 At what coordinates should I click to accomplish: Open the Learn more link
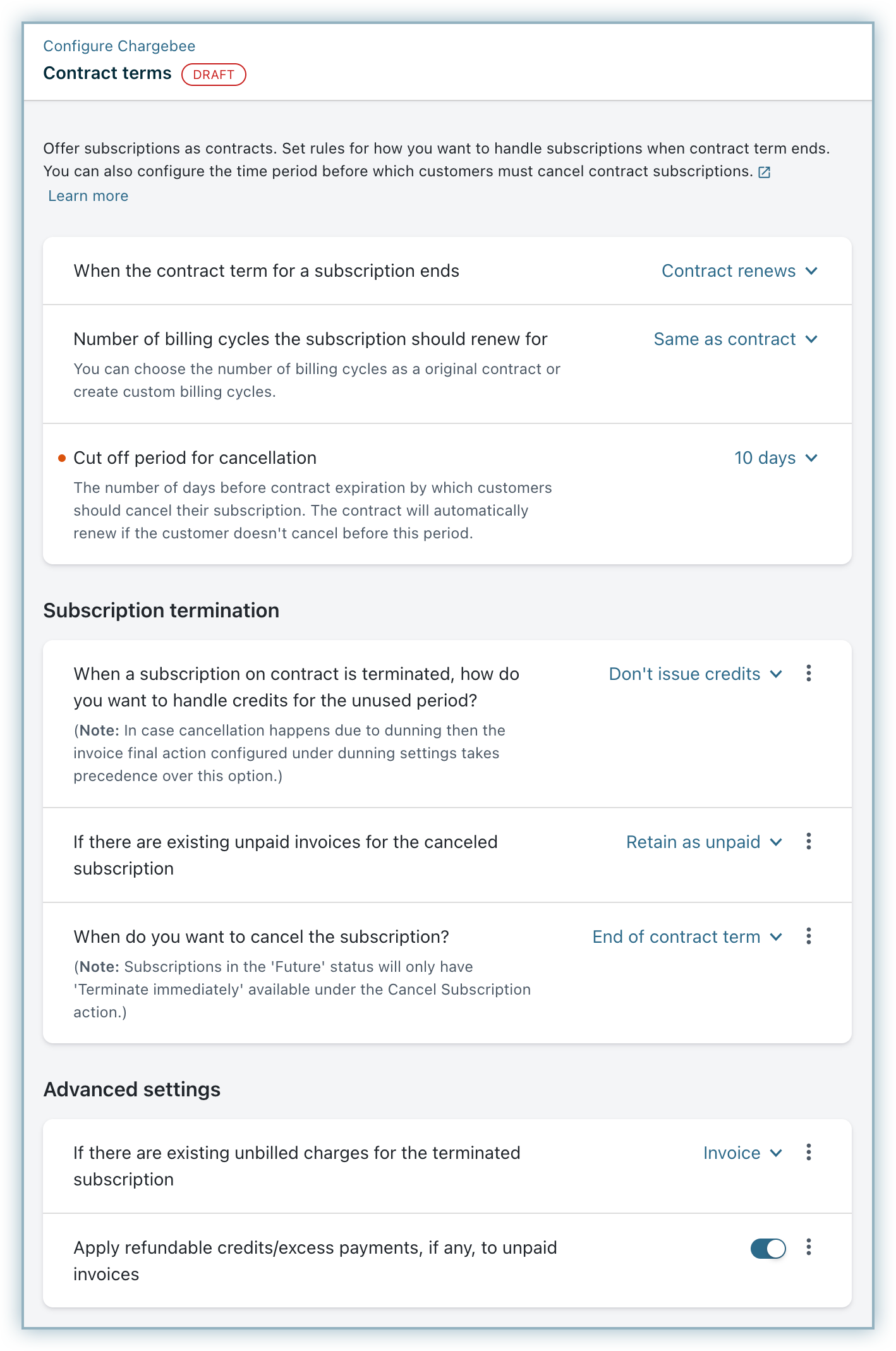coord(88,196)
